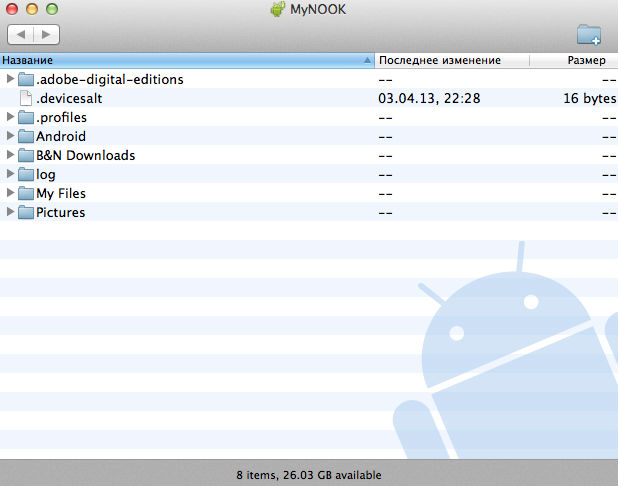Screen dimensions: 618x486
Task: Click the Pictures folder icon
Action: pos(26,212)
